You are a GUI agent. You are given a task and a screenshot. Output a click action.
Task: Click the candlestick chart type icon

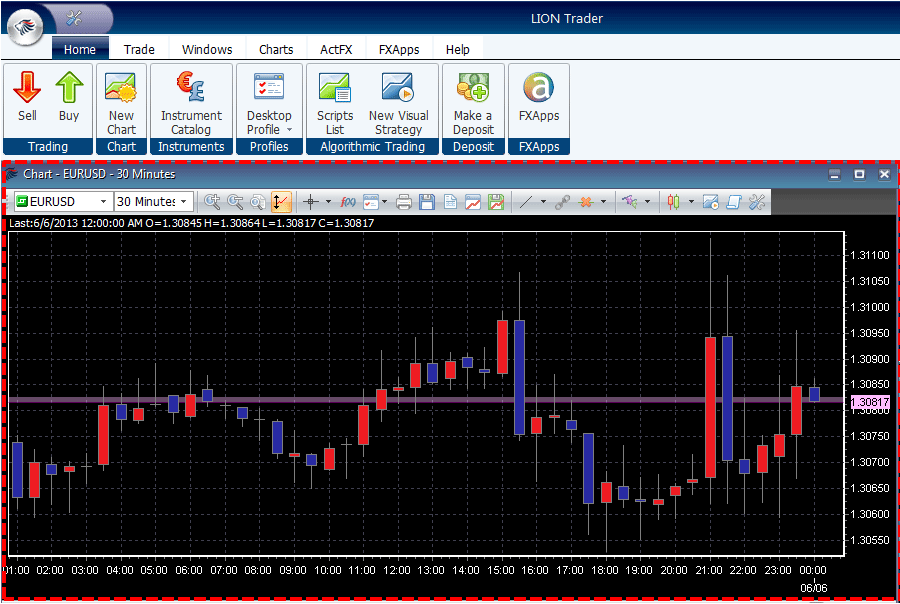[x=673, y=202]
